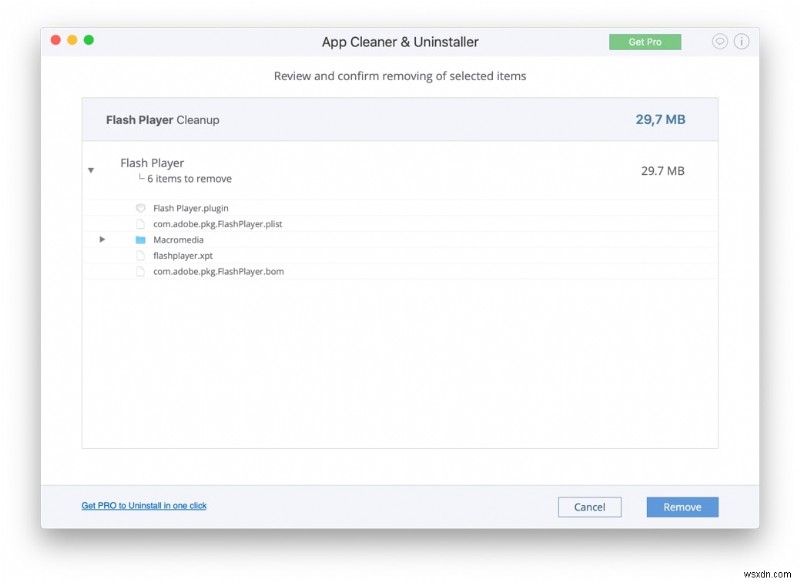Screen dimensions: 800x582
Task: Collapse the Flash Player group disclosure triangle
Action: click(x=91, y=170)
